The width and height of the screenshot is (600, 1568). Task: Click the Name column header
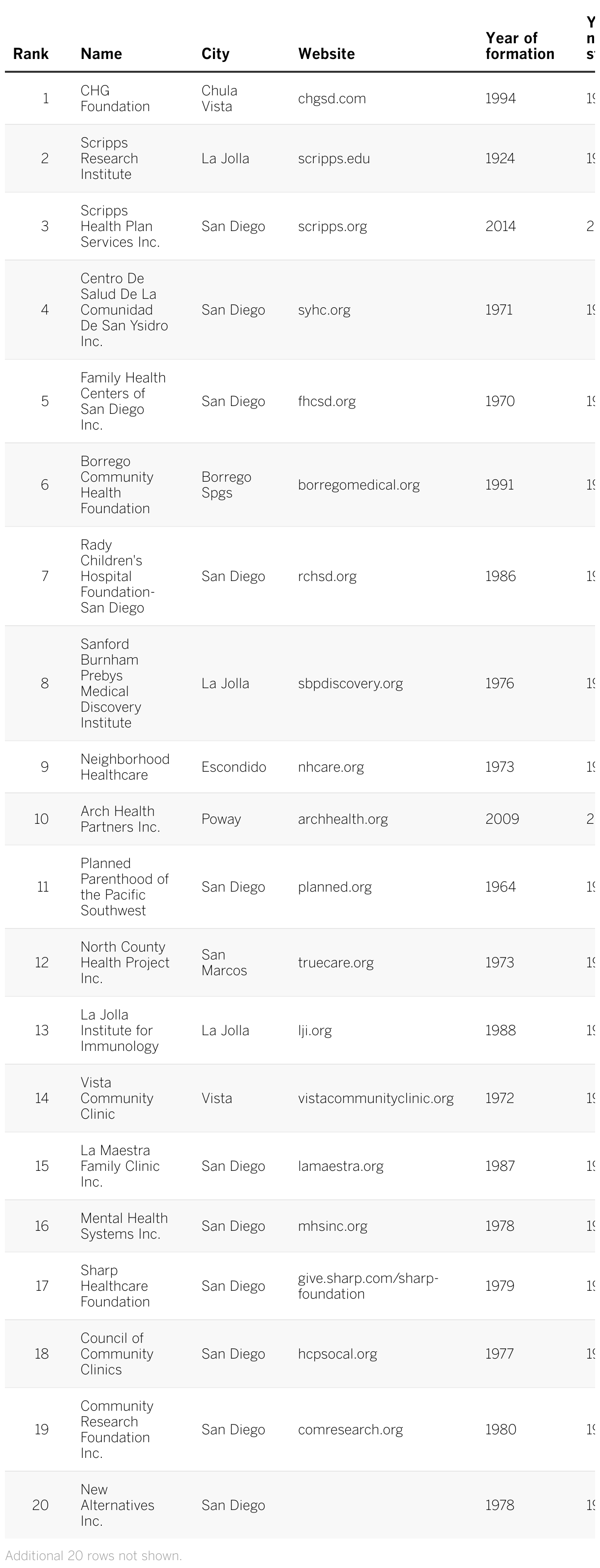point(101,54)
